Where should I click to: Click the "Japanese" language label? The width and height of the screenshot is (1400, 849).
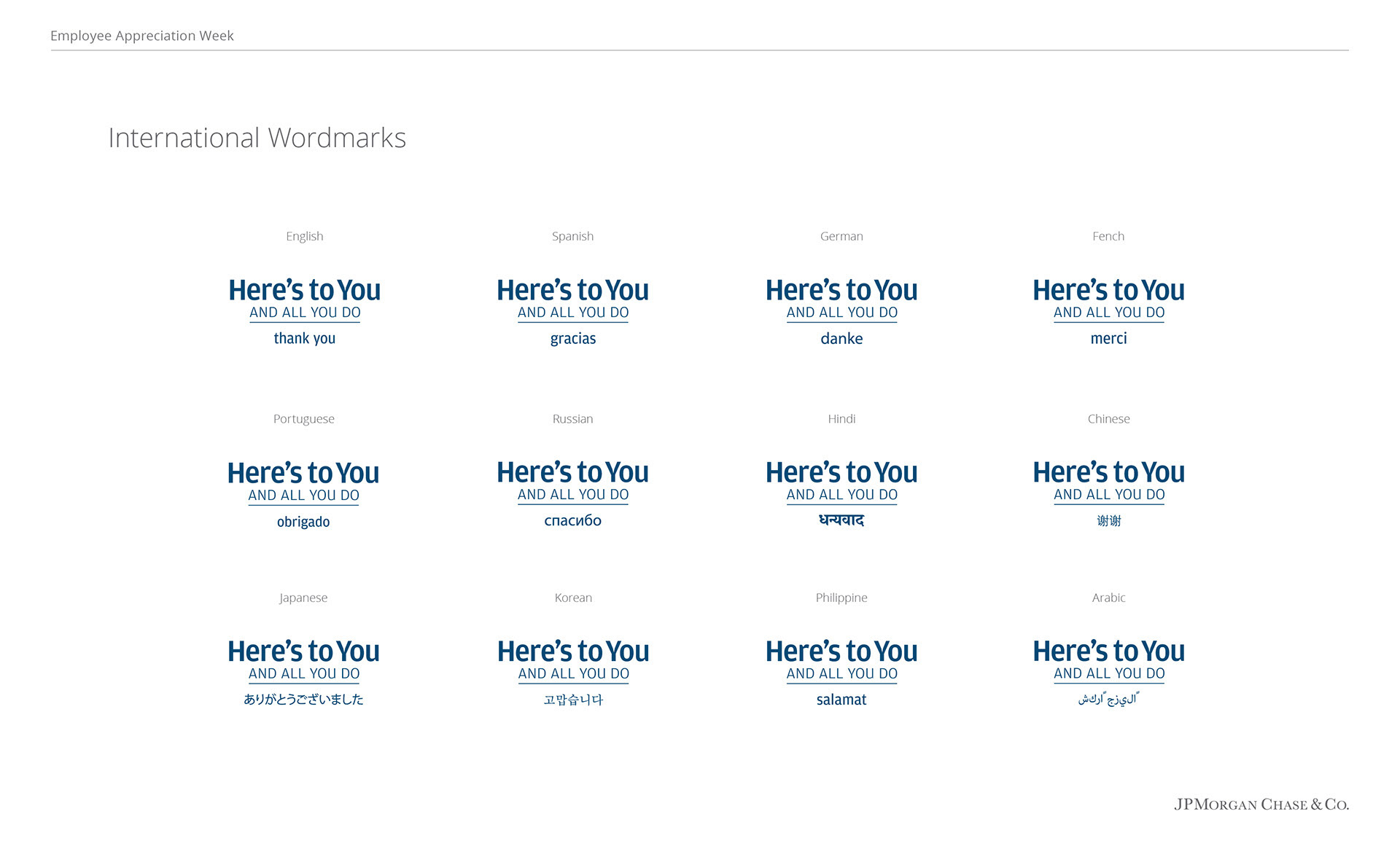[303, 598]
